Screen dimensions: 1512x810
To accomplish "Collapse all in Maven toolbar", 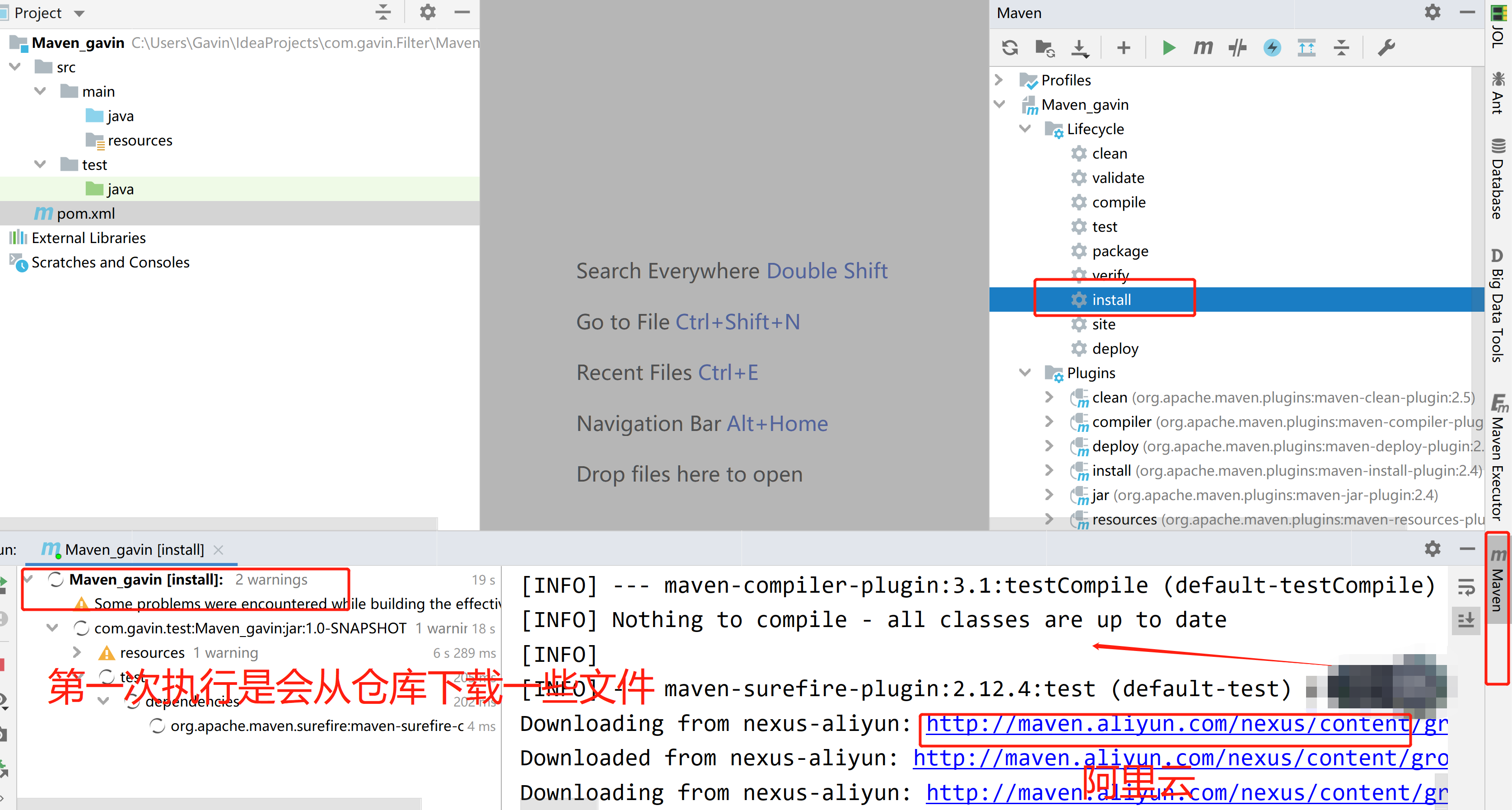I will [1341, 47].
